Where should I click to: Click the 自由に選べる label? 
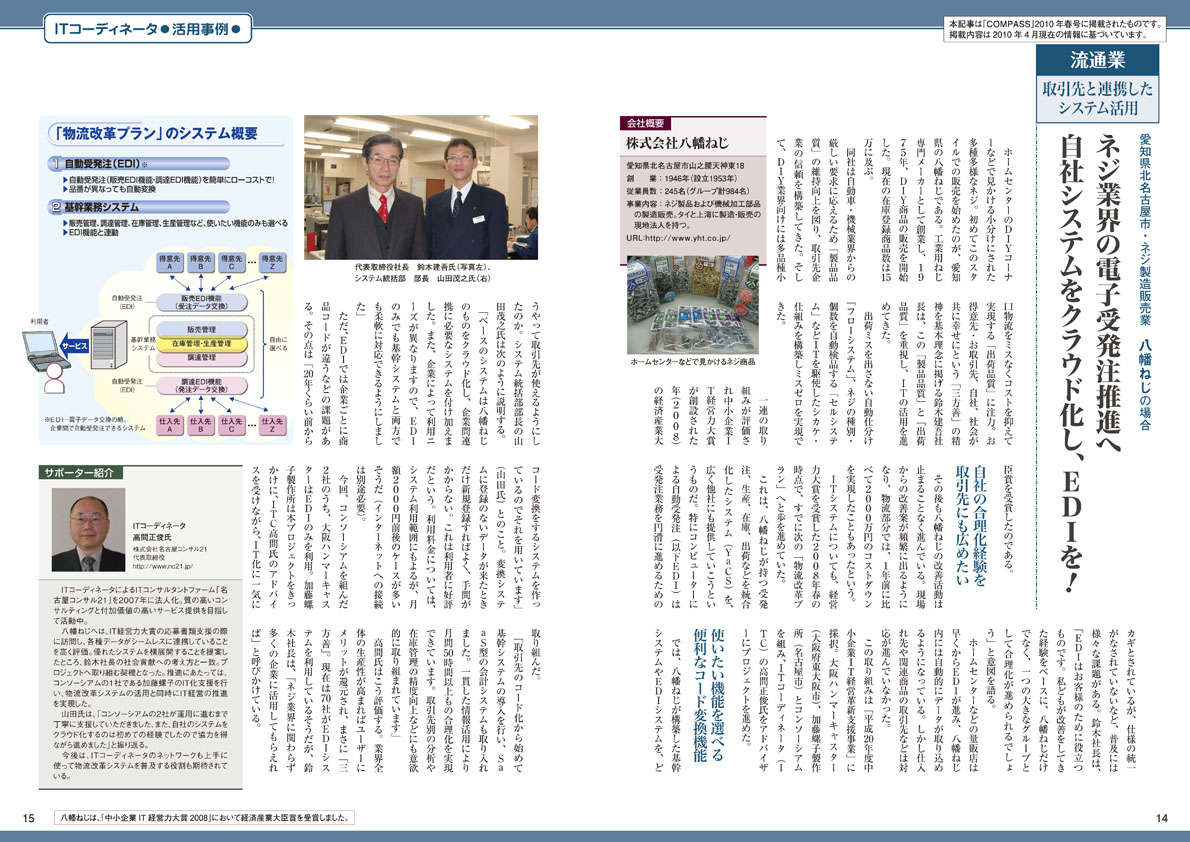tap(279, 343)
